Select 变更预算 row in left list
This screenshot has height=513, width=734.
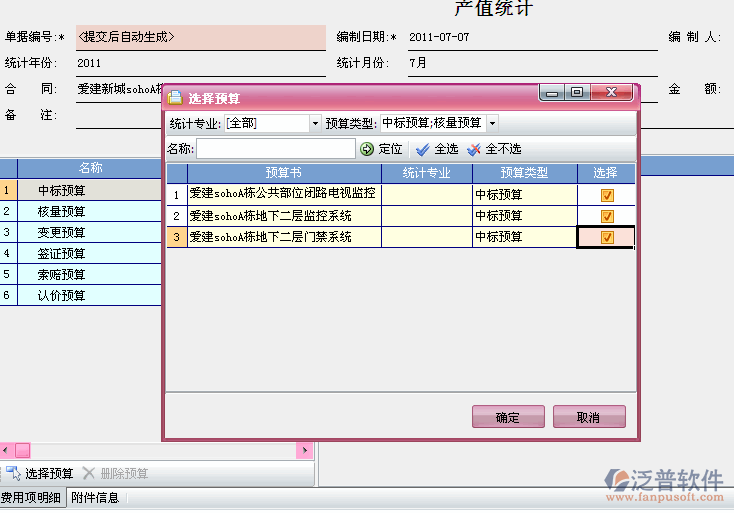[x=81, y=233]
